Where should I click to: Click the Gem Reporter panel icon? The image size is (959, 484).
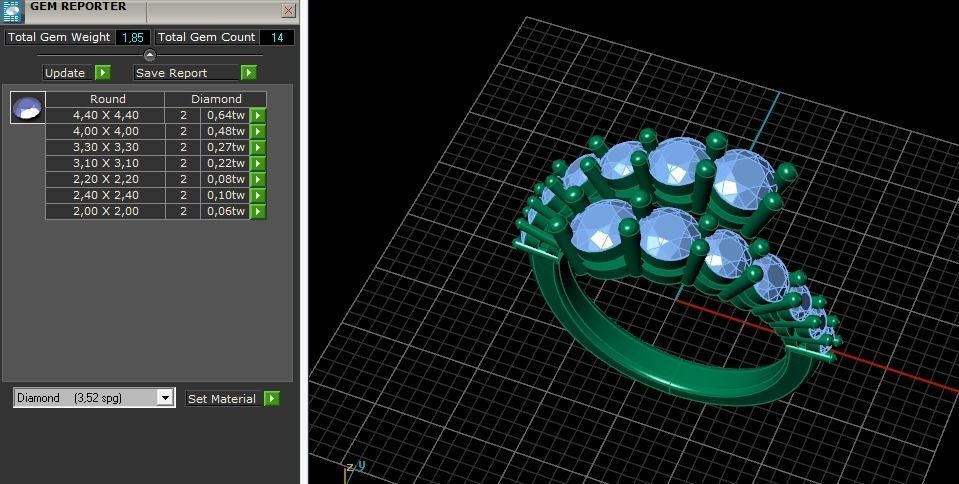pos(13,11)
